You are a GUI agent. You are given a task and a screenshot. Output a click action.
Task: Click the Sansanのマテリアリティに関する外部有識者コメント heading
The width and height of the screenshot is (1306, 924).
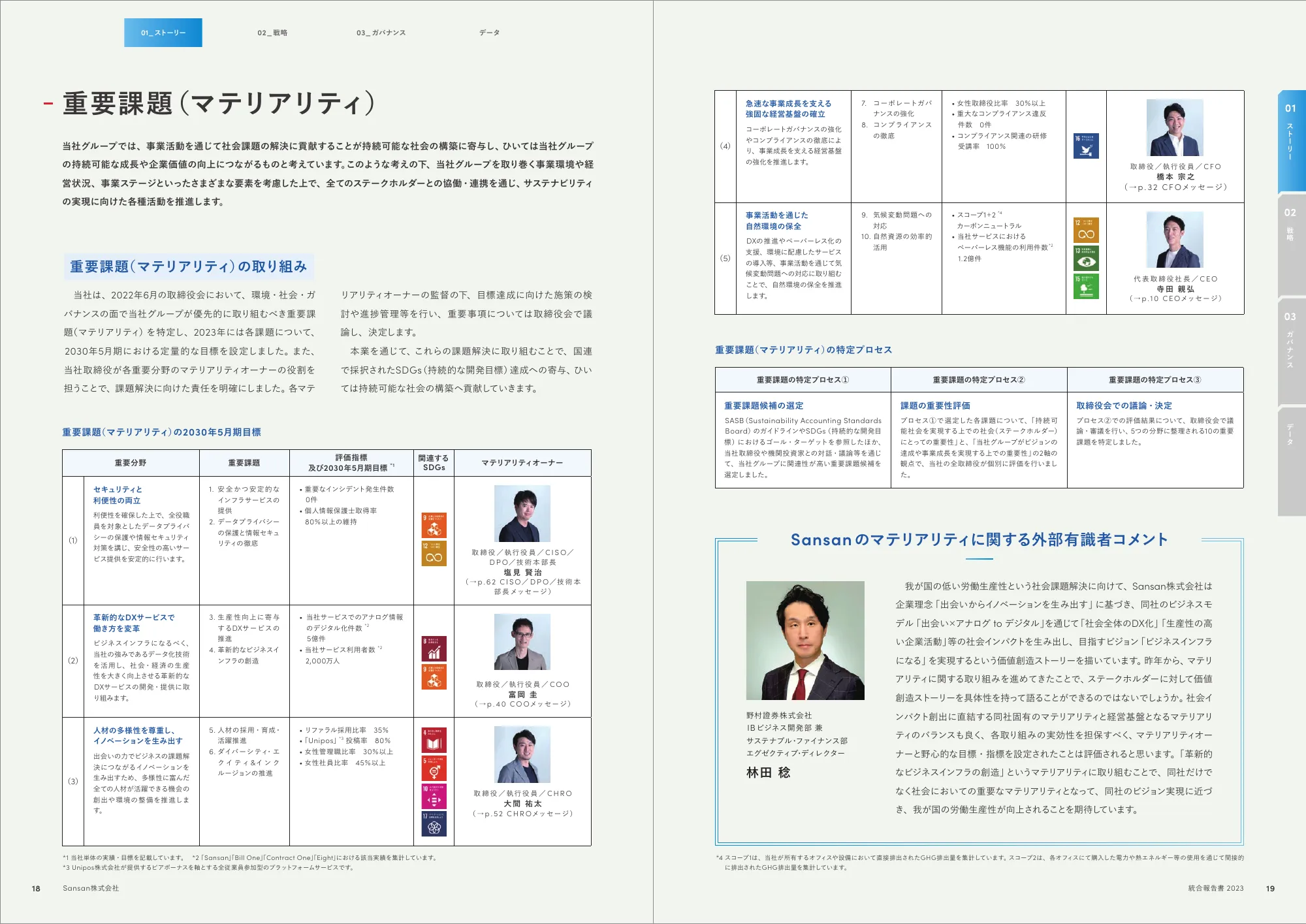(979, 539)
